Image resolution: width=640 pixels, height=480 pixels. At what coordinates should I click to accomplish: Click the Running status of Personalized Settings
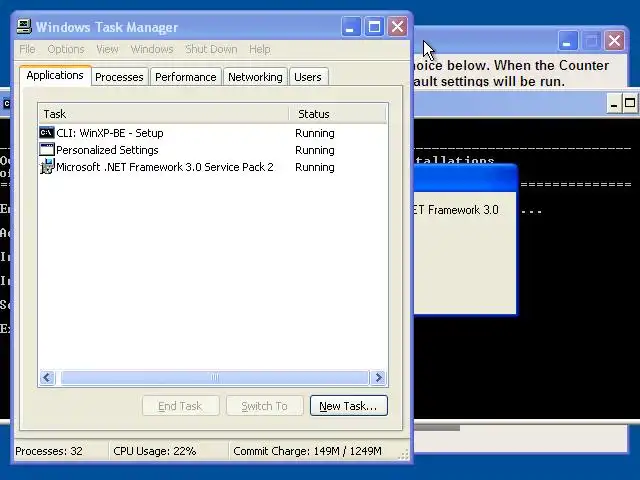315,150
